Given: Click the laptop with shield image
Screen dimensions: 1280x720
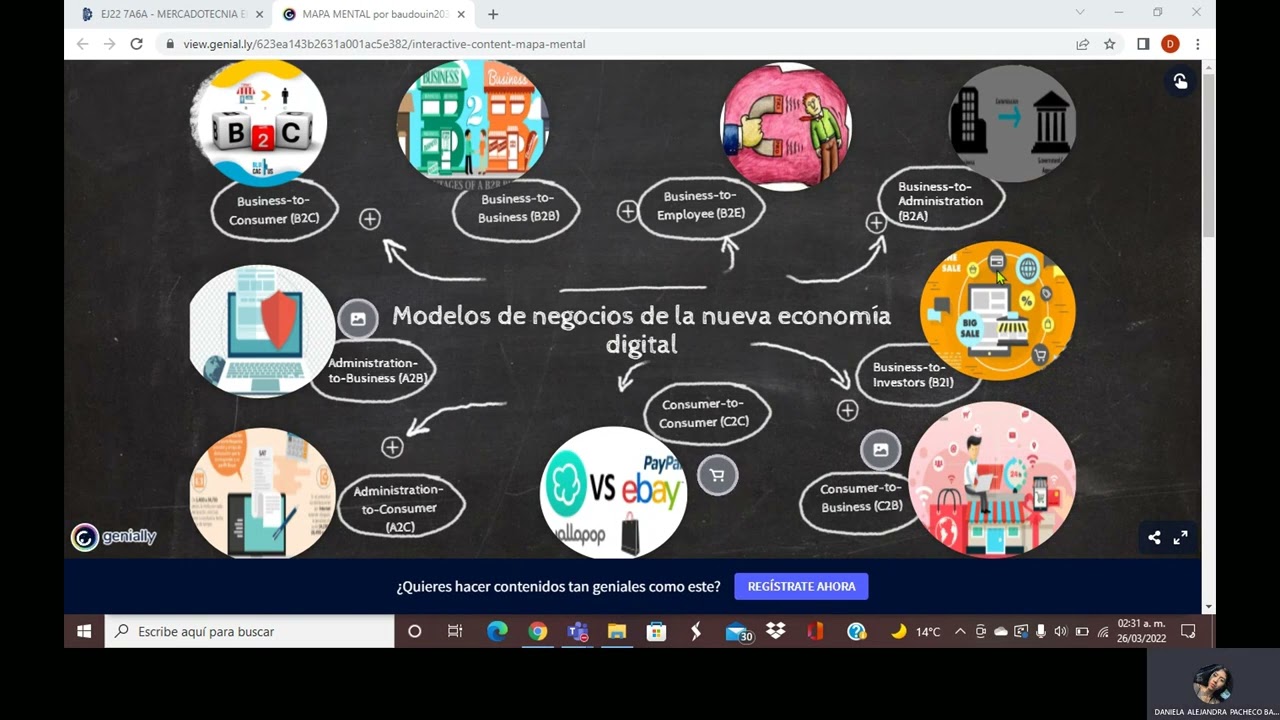Looking at the screenshot, I should pyautogui.click(x=262, y=331).
